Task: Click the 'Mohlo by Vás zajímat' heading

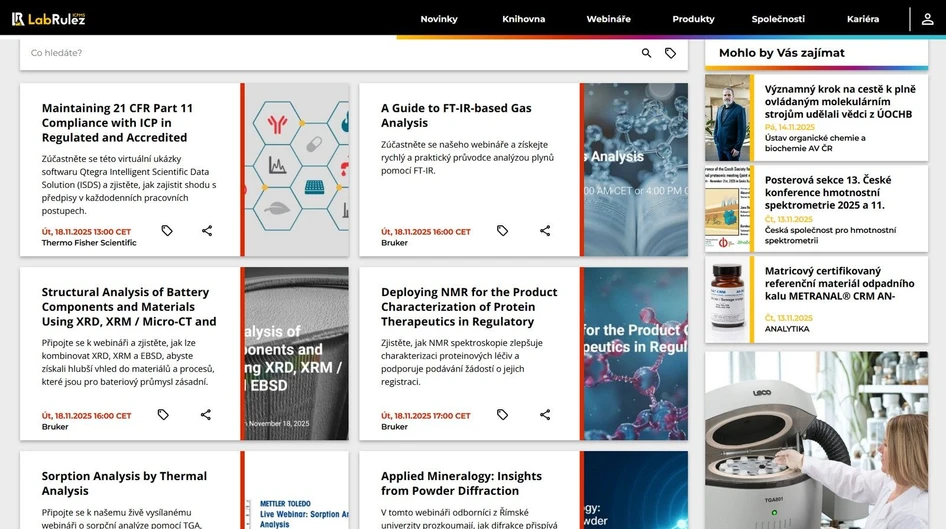Action: [x=781, y=53]
